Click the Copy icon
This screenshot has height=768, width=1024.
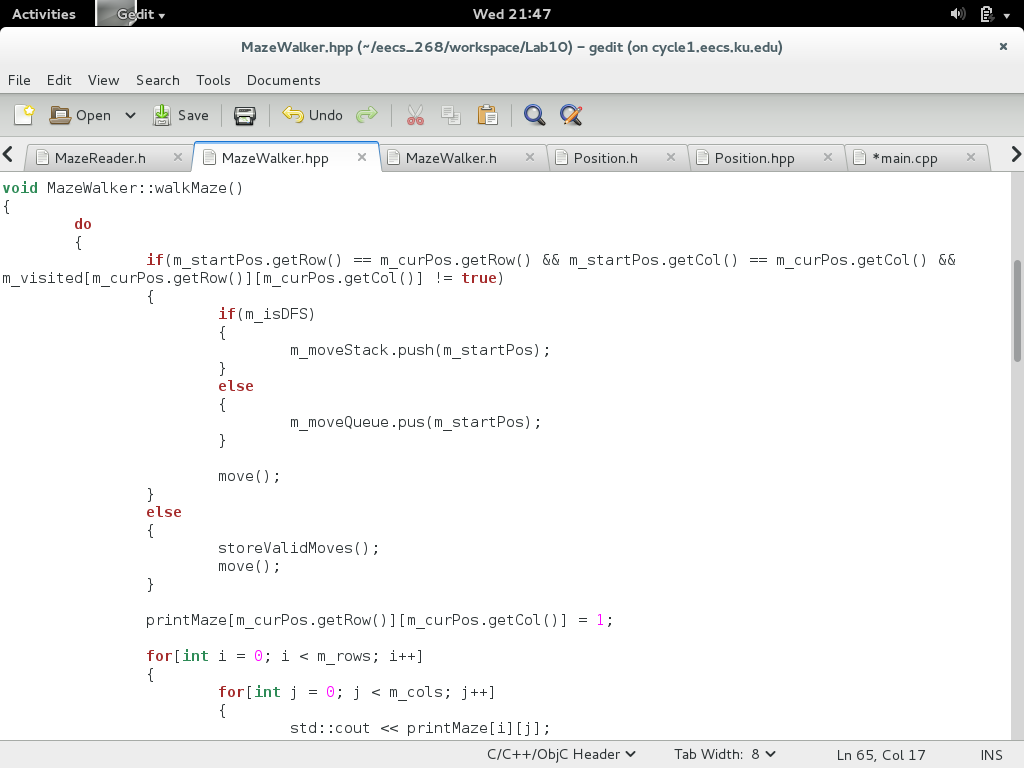(x=452, y=115)
